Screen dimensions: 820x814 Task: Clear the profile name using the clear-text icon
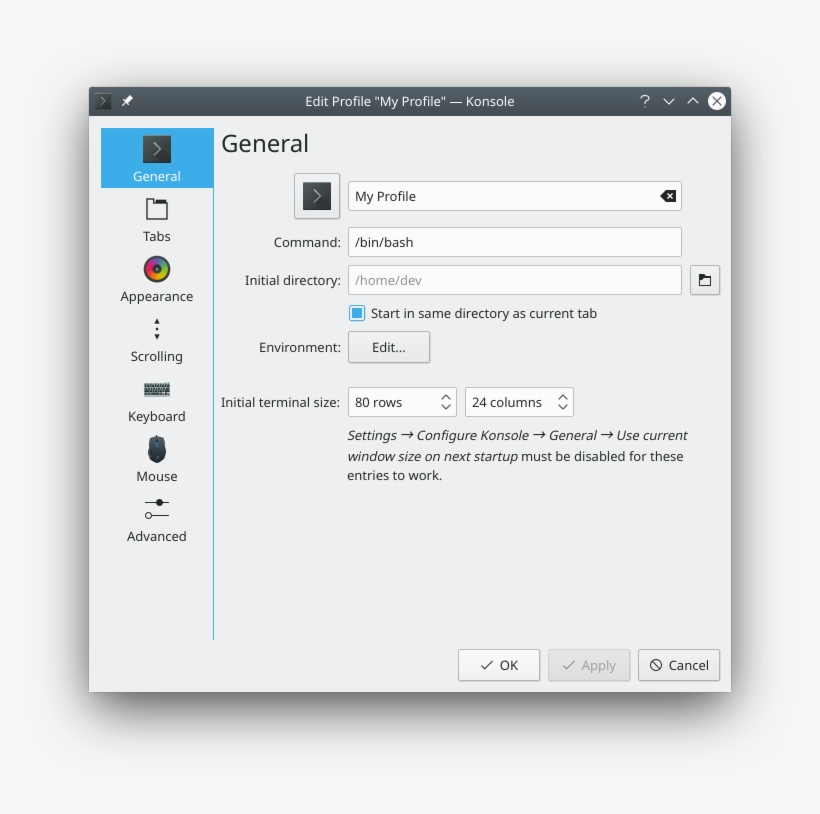(668, 196)
